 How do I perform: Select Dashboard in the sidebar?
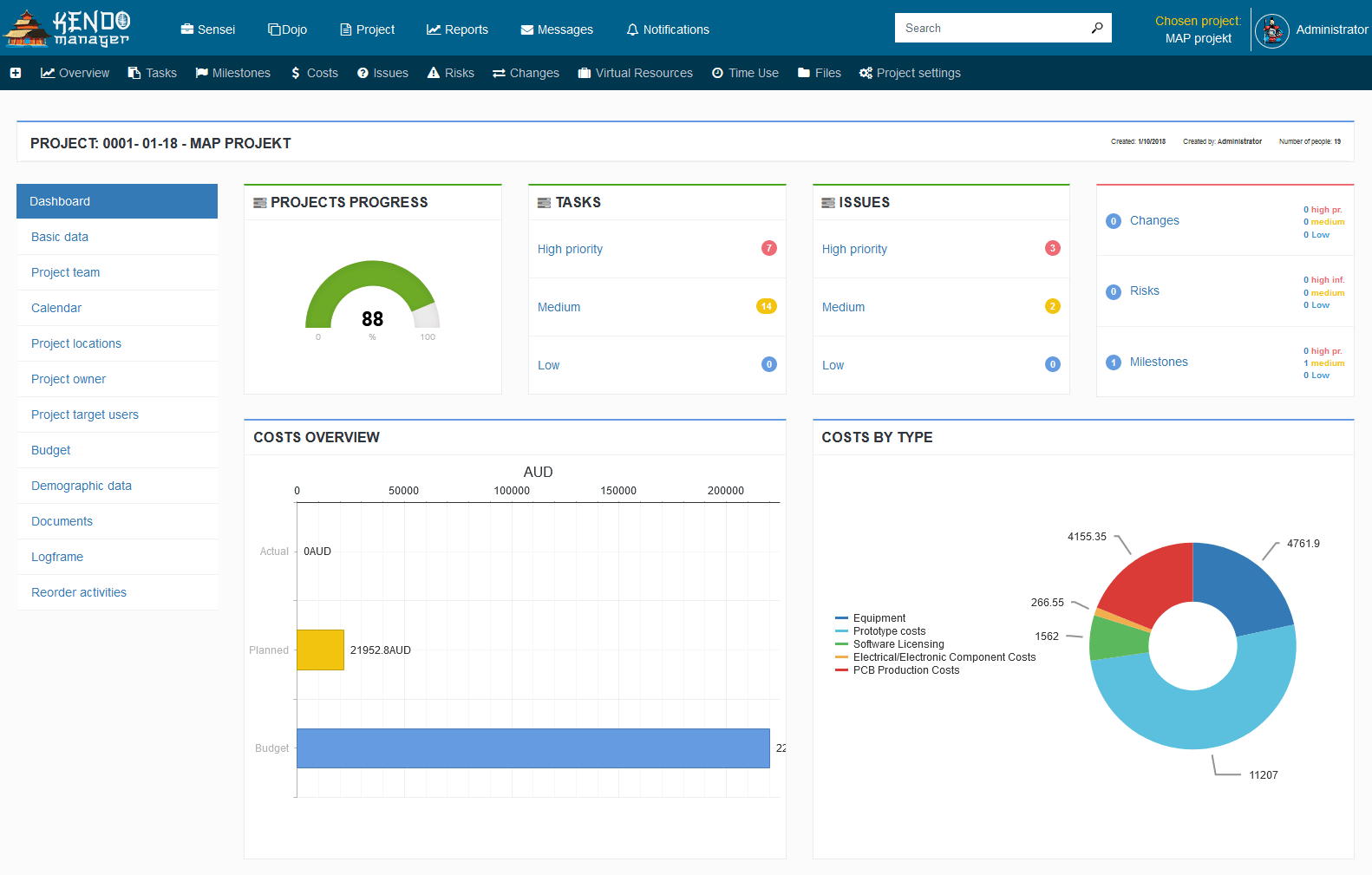click(117, 201)
